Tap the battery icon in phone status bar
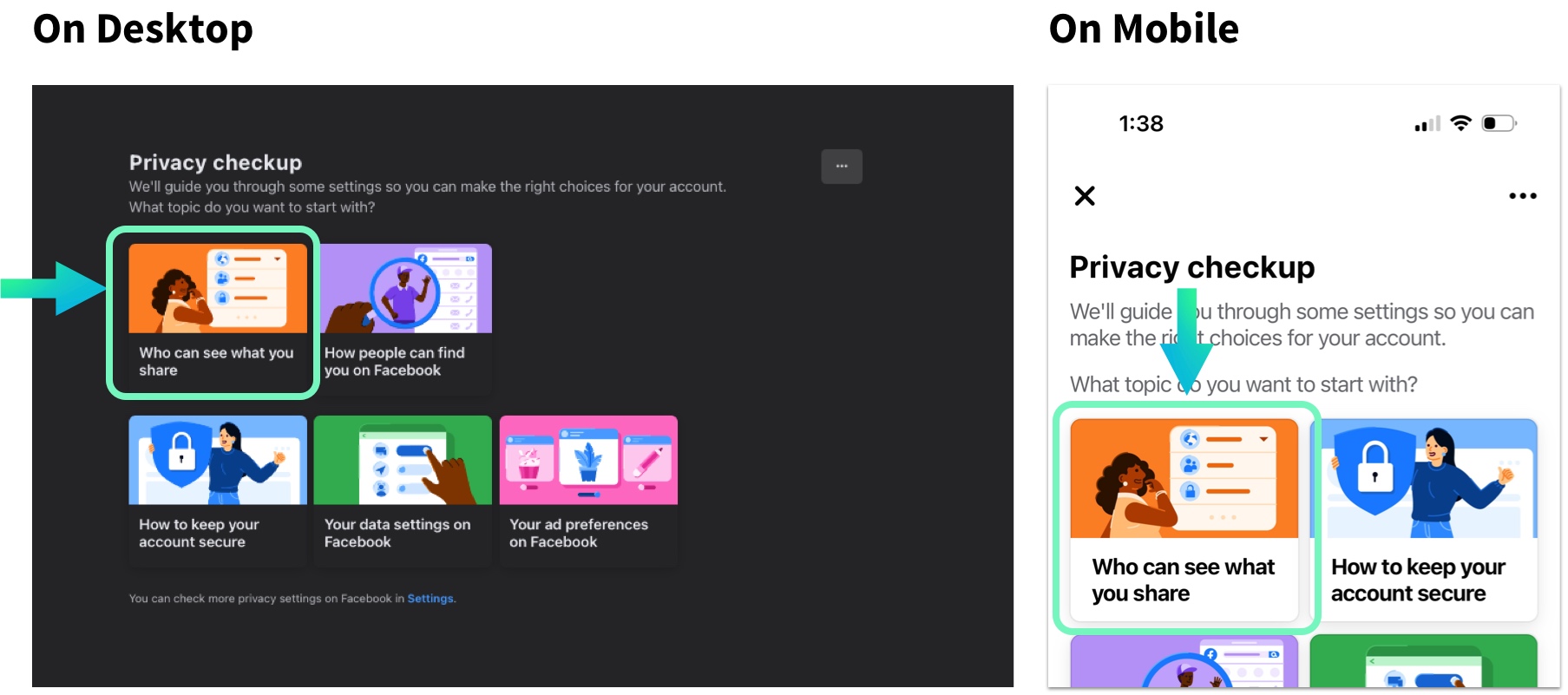Screen dimensions: 1568x695 coord(1499,123)
